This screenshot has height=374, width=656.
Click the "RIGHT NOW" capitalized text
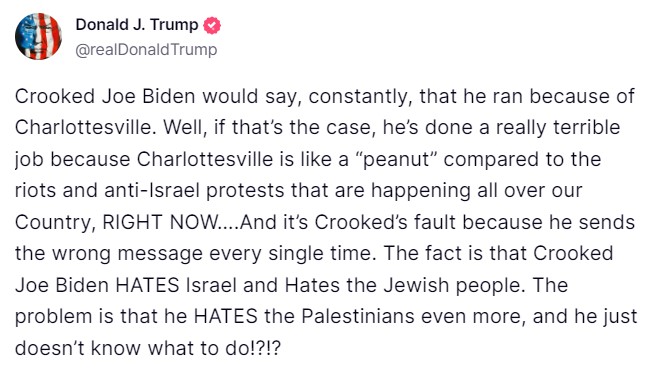(x=160, y=222)
